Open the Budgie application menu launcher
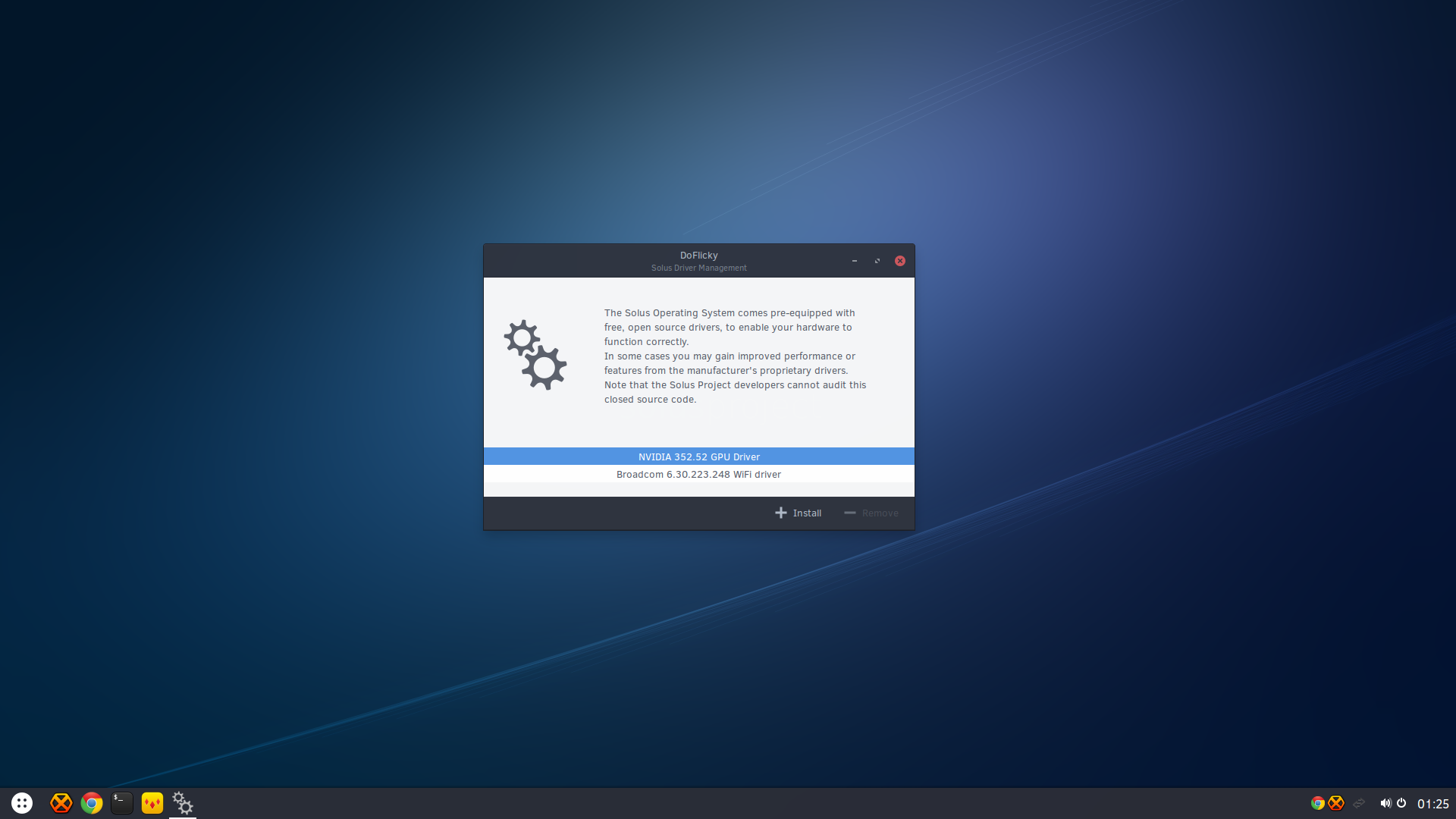1456x819 pixels. [22, 803]
